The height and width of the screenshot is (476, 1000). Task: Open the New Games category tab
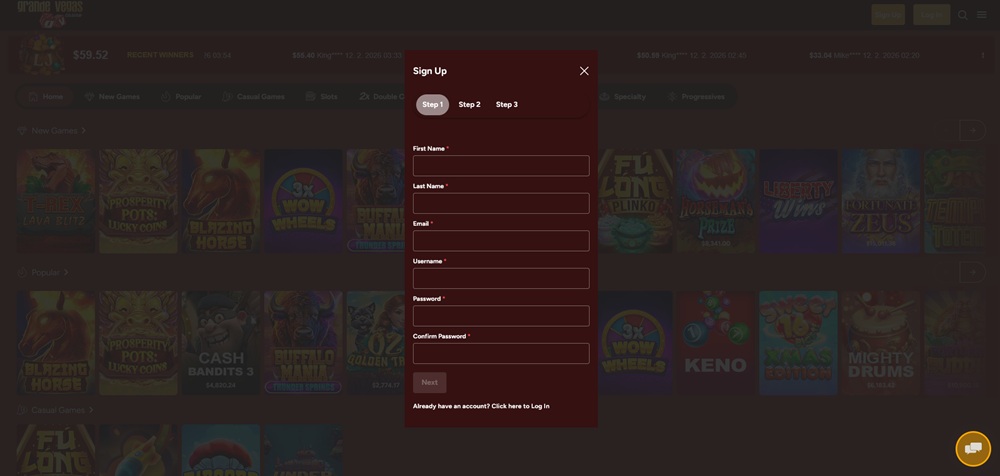tap(112, 97)
